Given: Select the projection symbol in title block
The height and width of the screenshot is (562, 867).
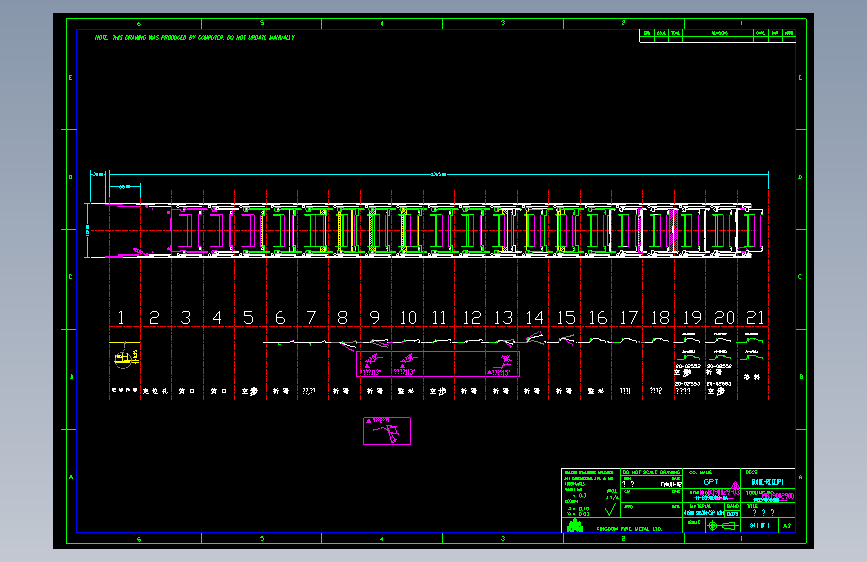Looking at the screenshot, I should pos(723,525).
